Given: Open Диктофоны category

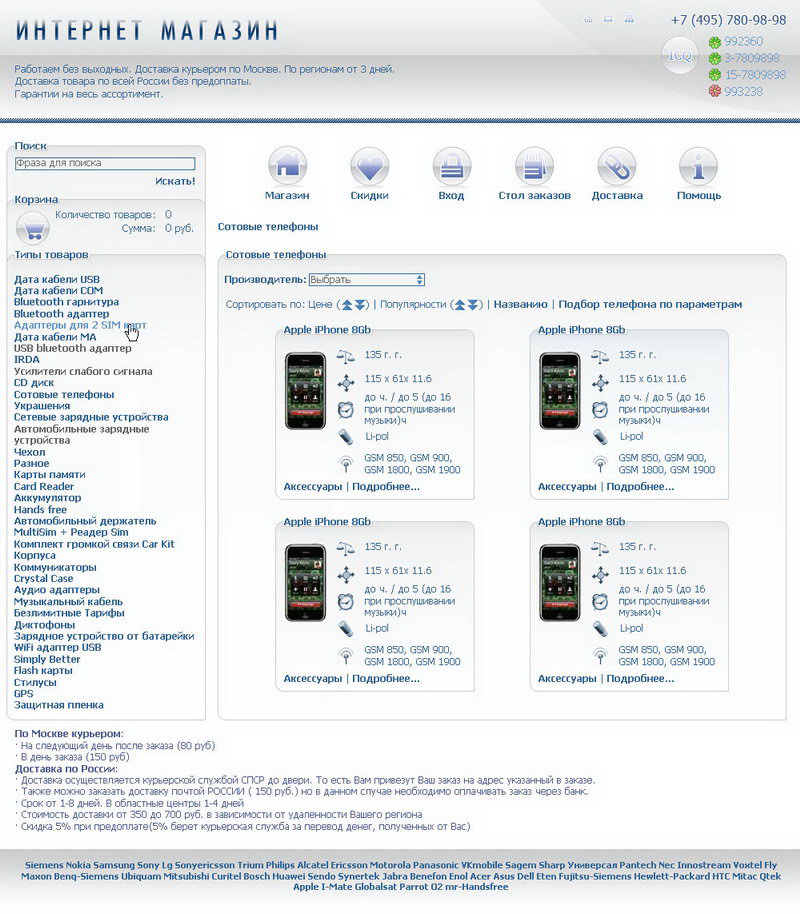Looking at the screenshot, I should 44,625.
